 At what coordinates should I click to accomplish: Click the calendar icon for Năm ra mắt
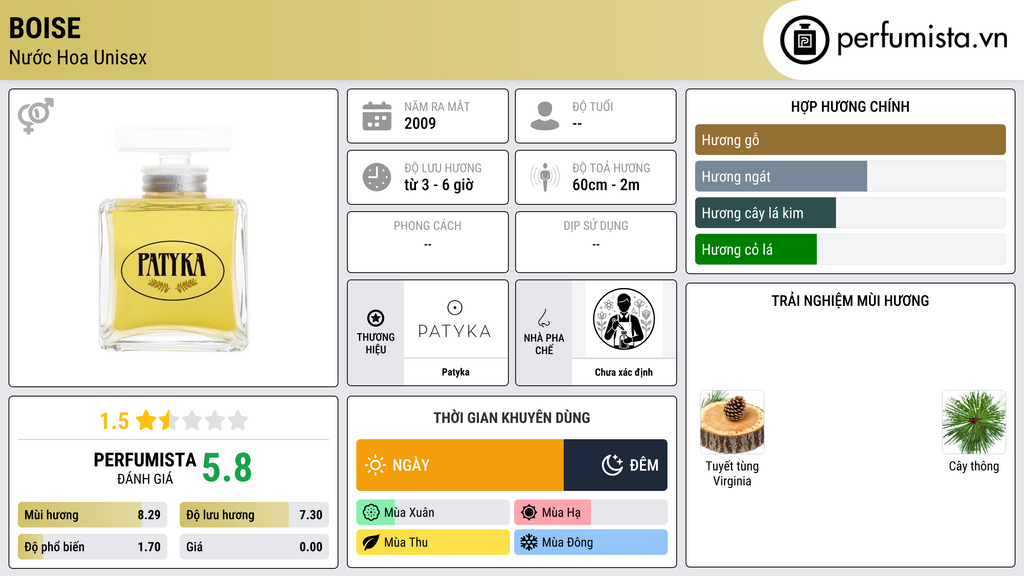pos(377,116)
